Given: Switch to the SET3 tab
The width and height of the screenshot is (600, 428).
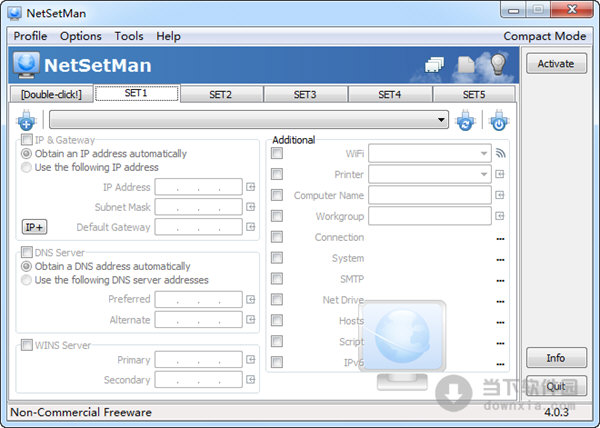Looking at the screenshot, I should point(305,94).
